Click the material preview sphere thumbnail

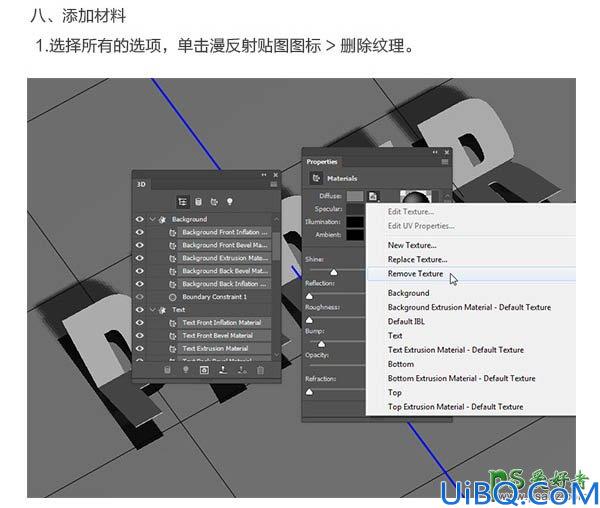tap(416, 197)
